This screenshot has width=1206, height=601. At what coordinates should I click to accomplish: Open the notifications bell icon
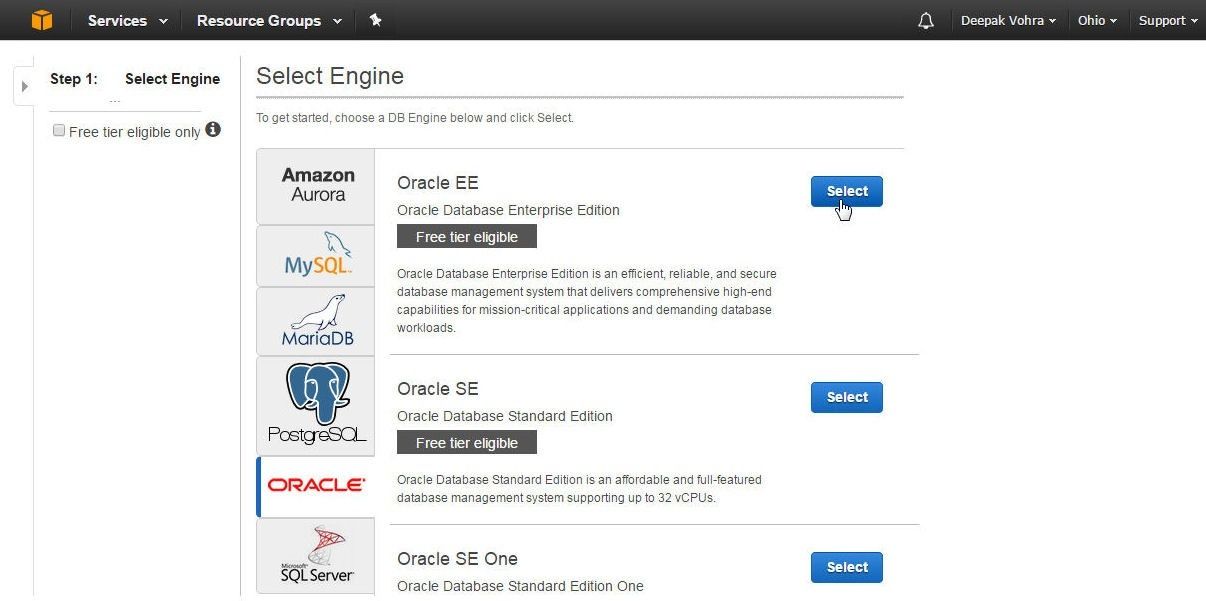click(x=926, y=21)
